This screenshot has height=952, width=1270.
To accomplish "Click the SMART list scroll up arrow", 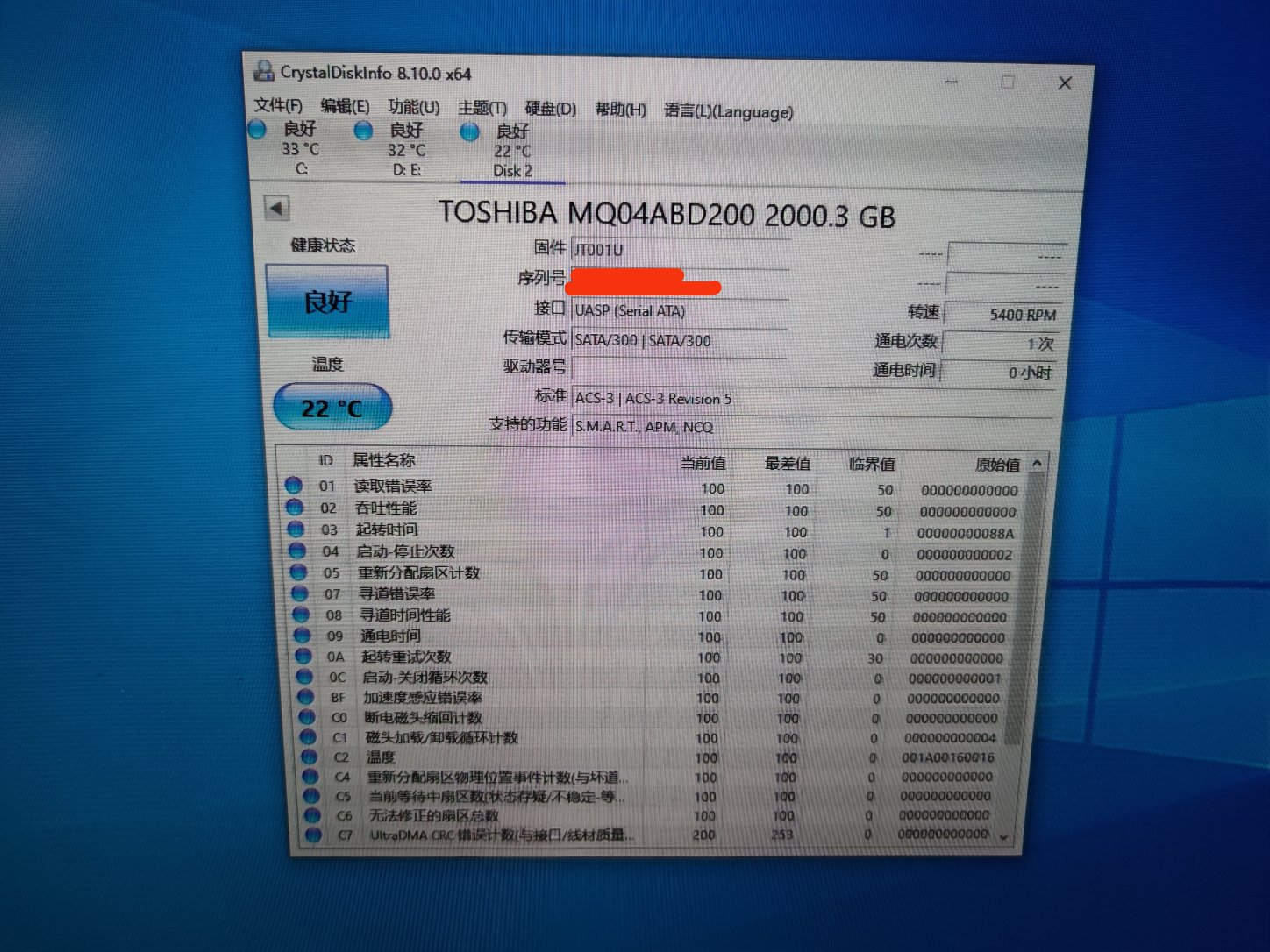I will pyautogui.click(x=1038, y=465).
